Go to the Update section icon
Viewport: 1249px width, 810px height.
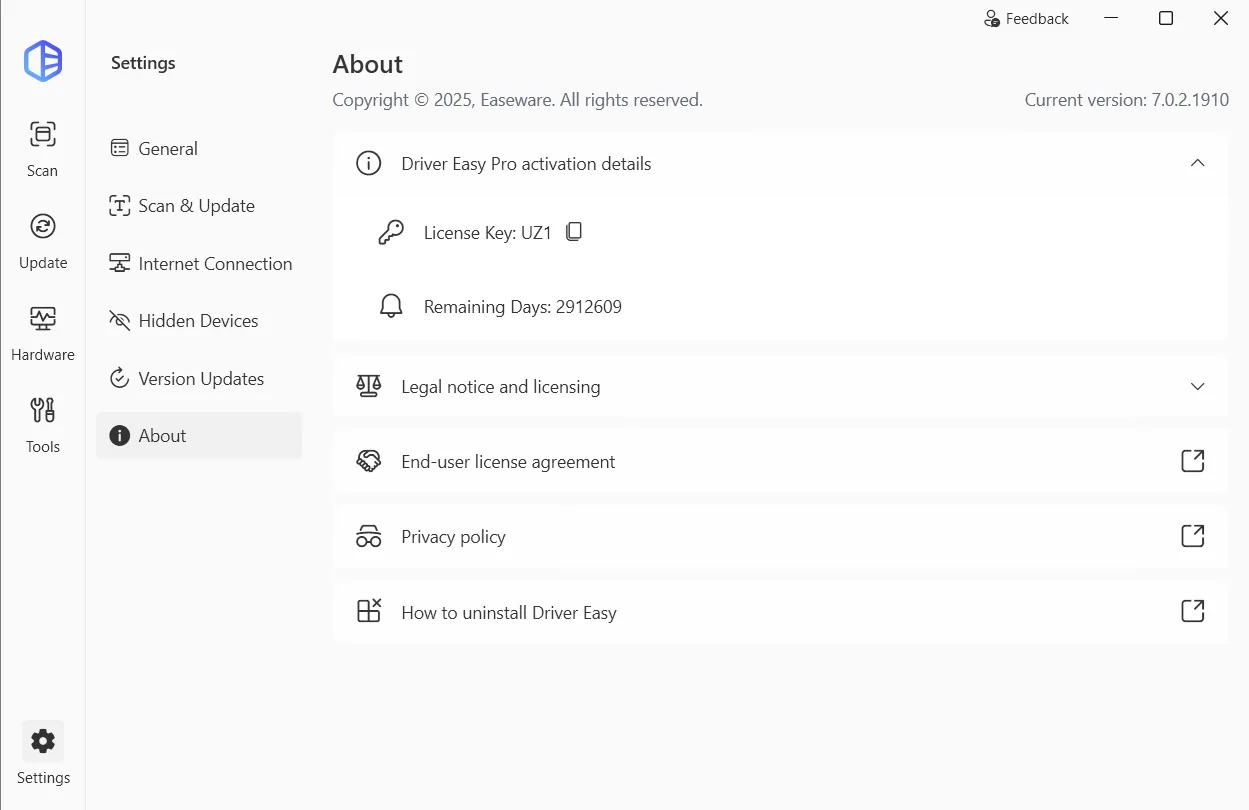coord(43,226)
